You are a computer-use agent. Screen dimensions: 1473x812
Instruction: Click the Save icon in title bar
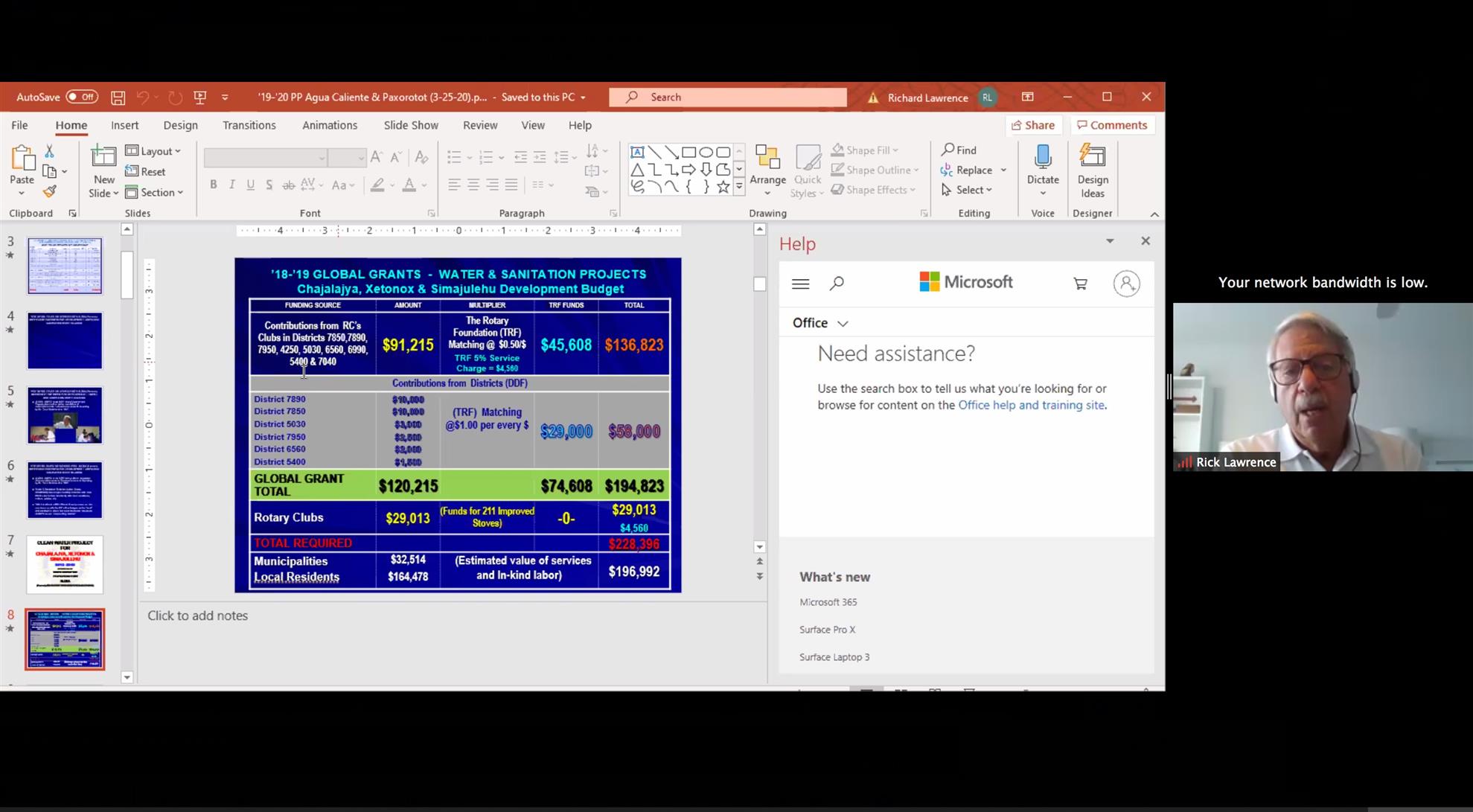point(118,97)
